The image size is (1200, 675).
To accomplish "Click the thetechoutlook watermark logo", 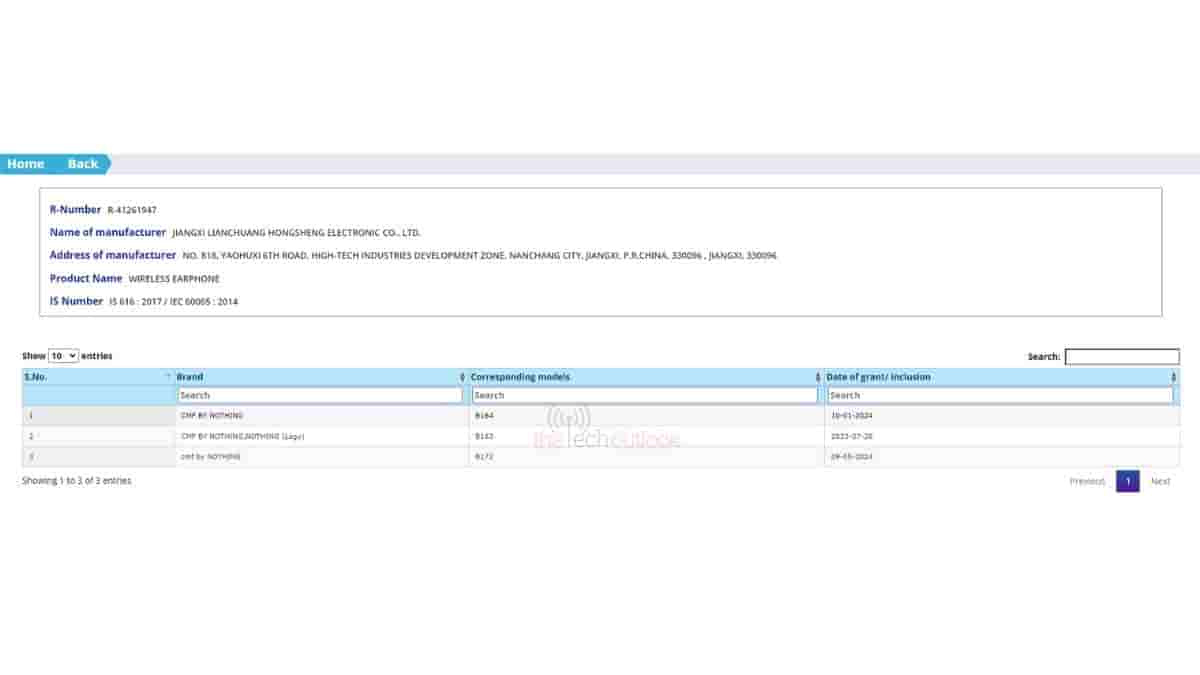I will [x=605, y=429].
